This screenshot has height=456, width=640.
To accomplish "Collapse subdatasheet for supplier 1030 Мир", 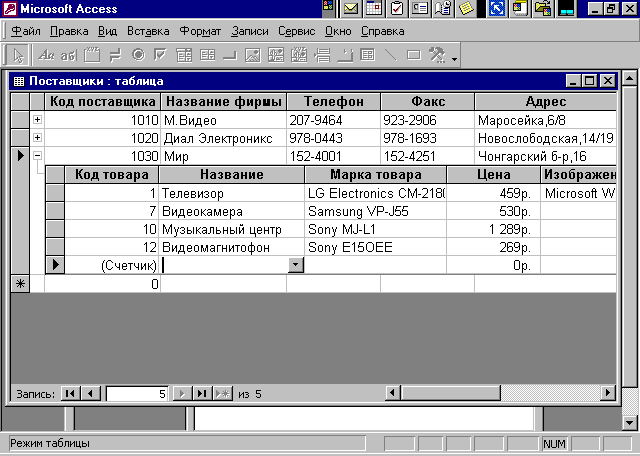I will point(37,156).
